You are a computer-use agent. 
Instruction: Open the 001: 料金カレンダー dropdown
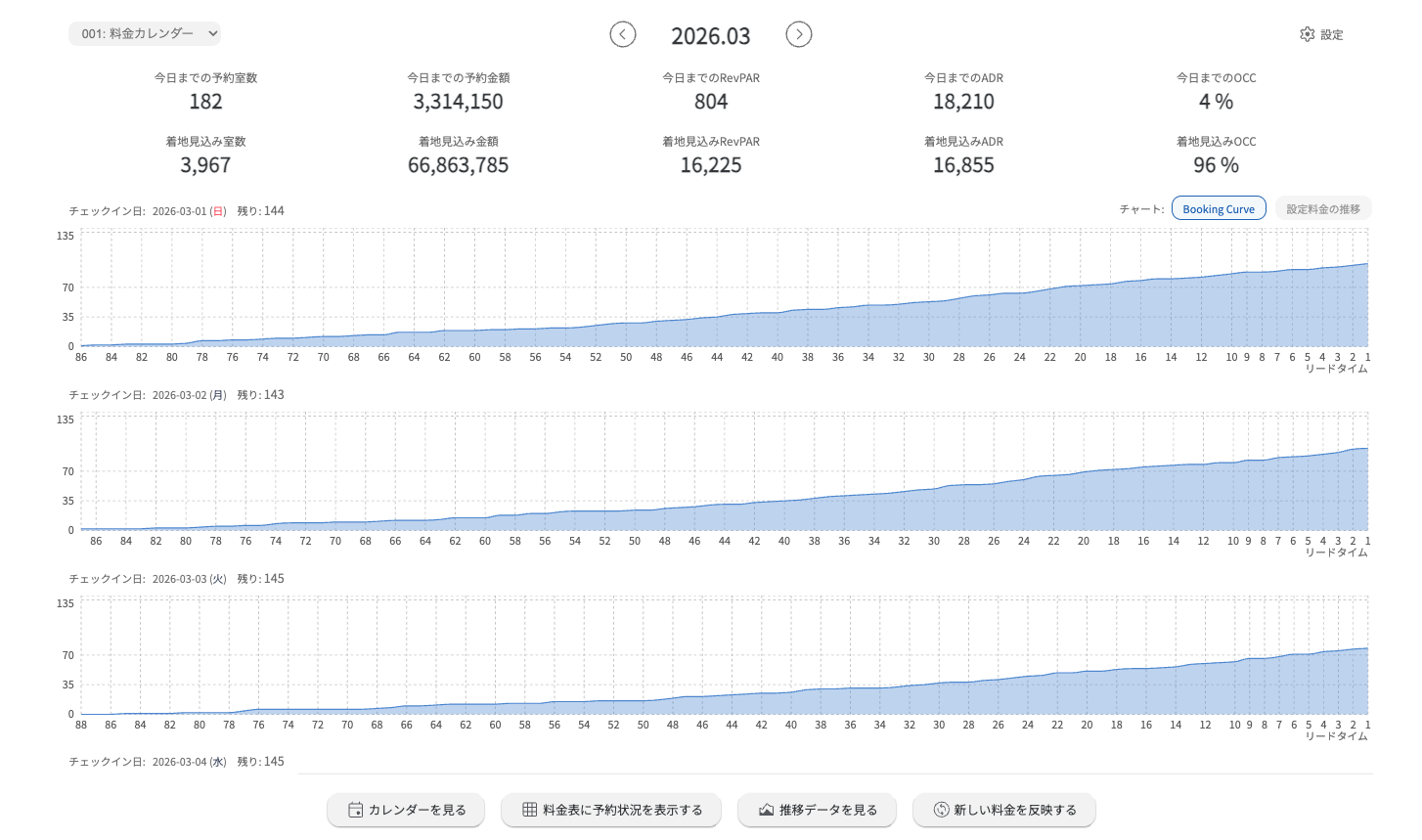tap(145, 33)
